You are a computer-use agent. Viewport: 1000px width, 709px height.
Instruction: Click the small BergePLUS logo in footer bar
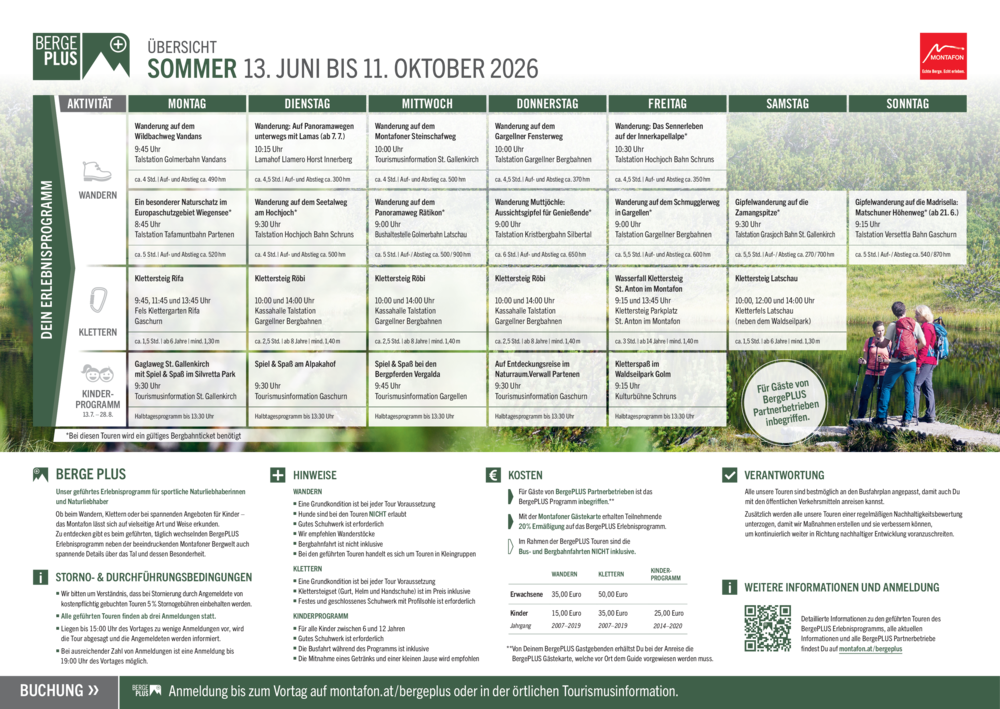tap(147, 691)
